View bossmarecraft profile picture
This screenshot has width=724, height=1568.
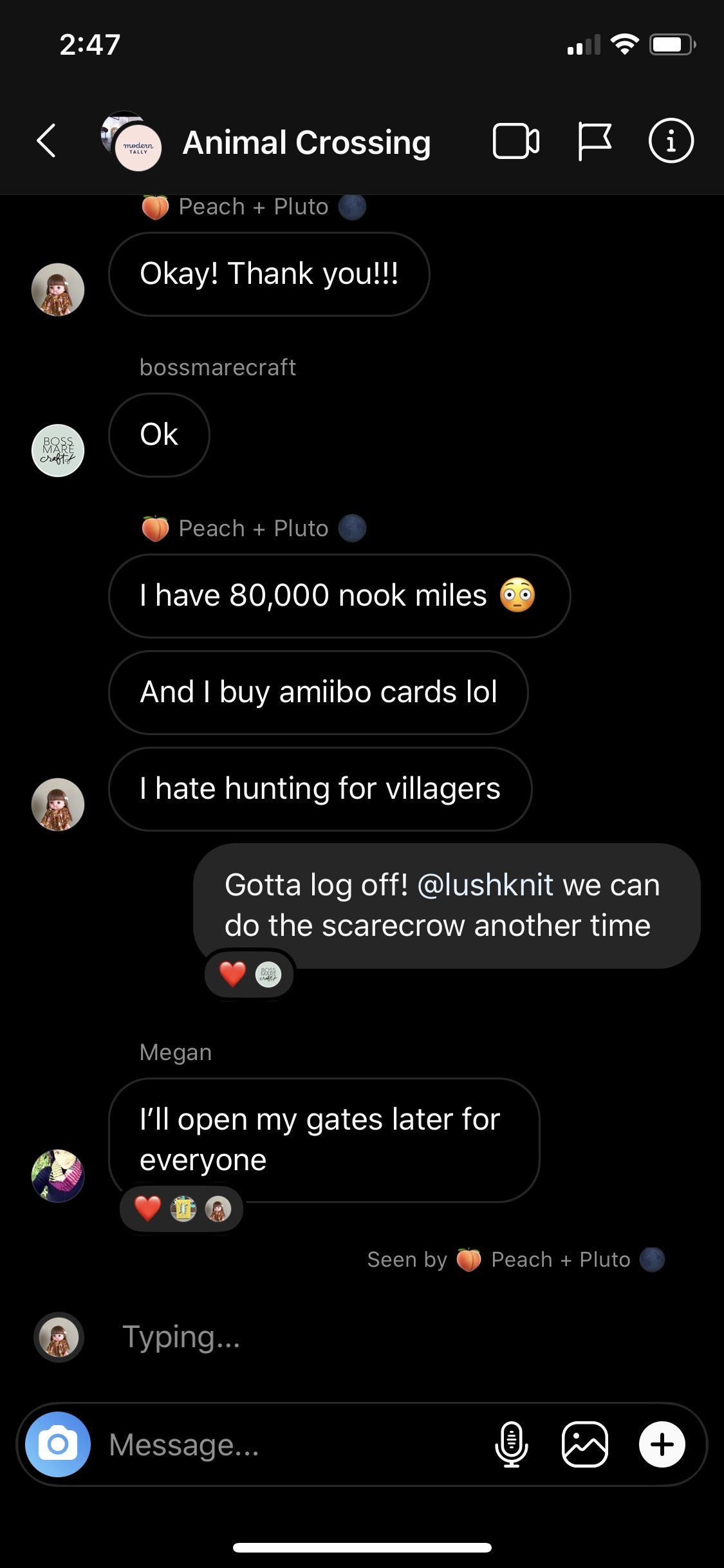coord(58,451)
